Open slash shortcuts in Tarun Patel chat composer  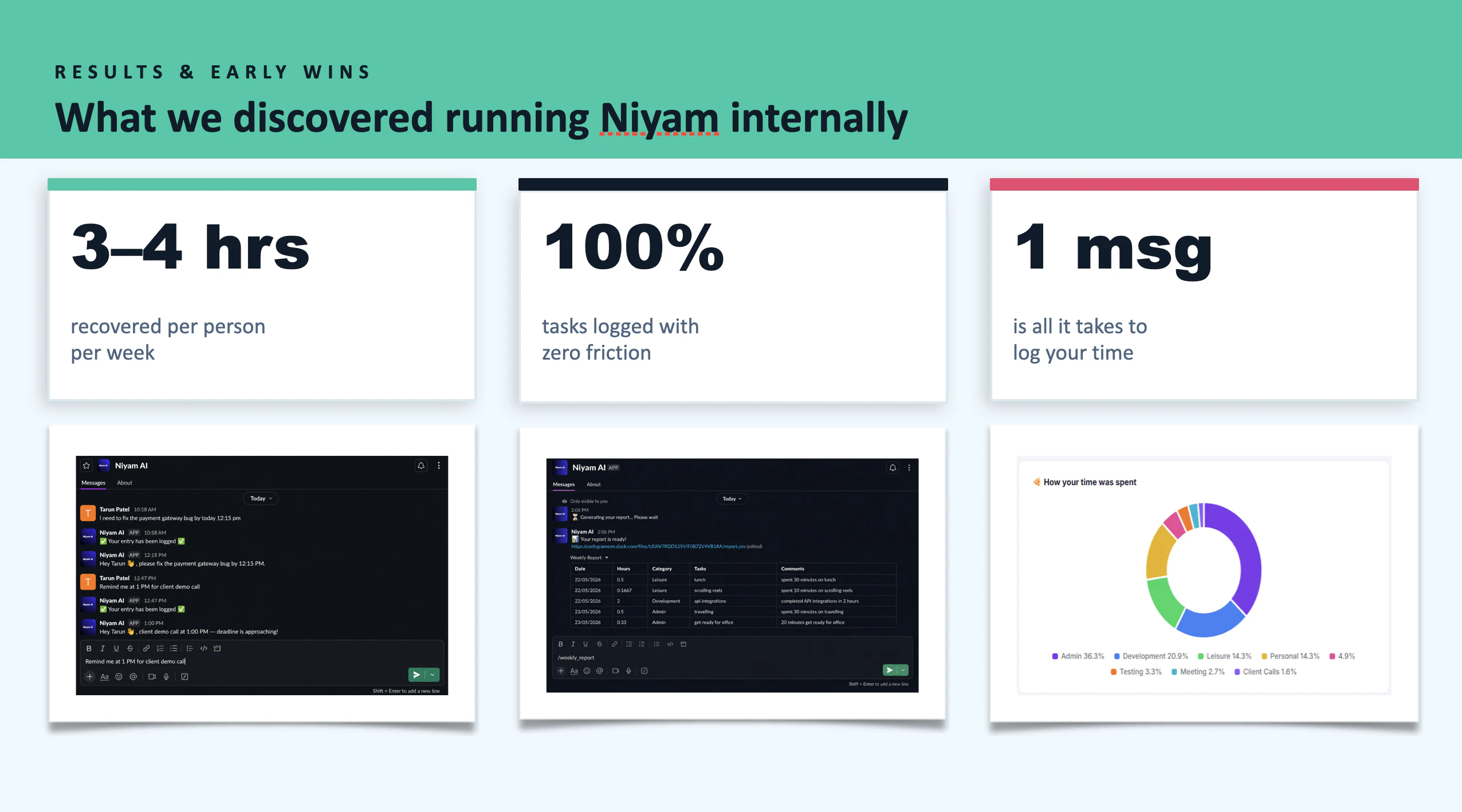pyautogui.click(x=184, y=676)
